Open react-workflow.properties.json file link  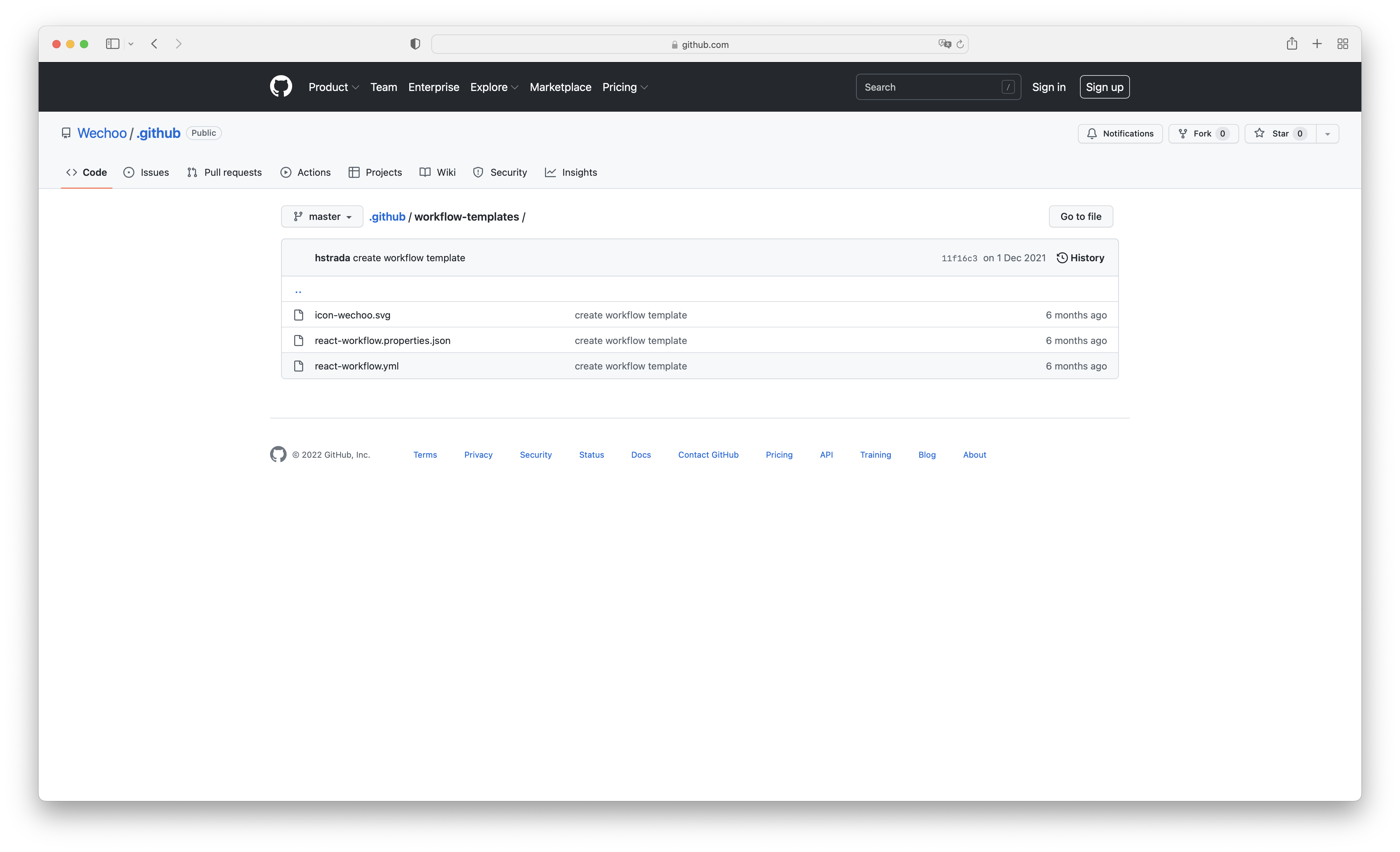click(382, 341)
